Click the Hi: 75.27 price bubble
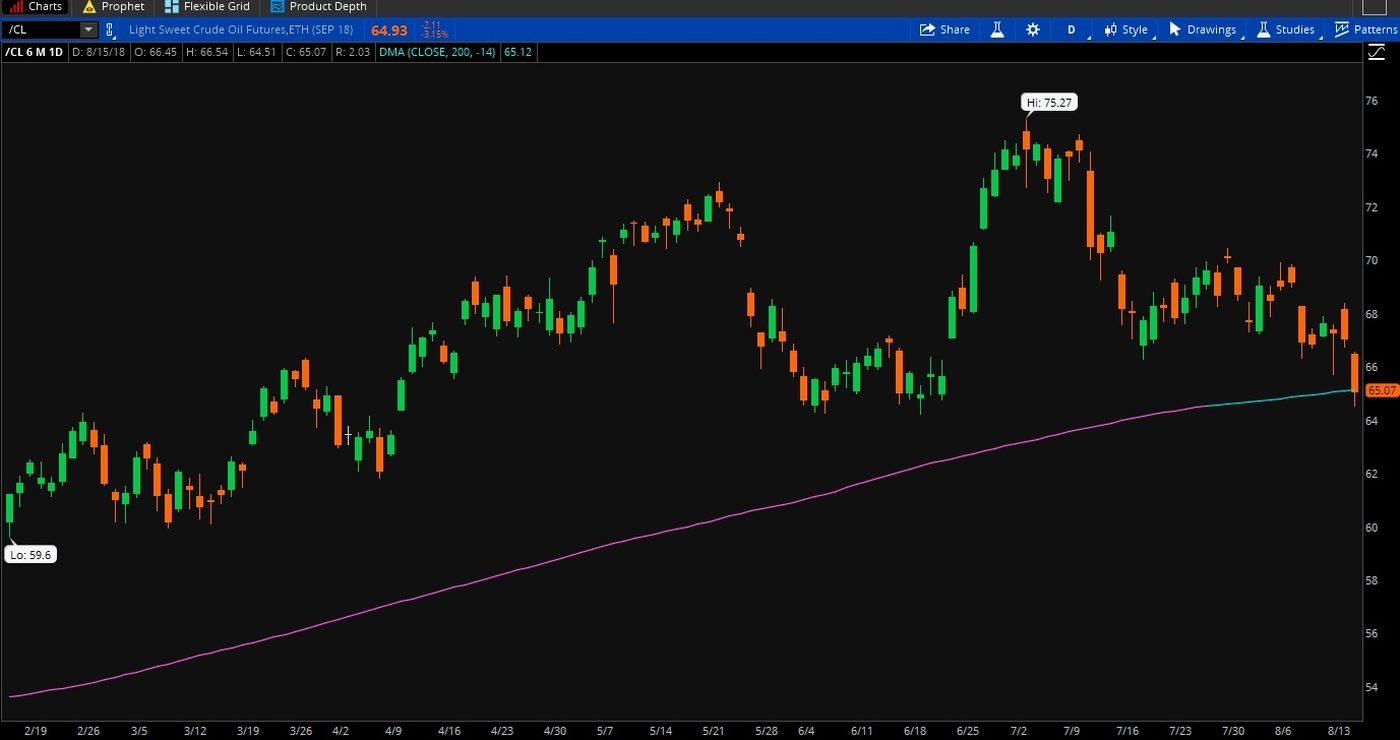The width and height of the screenshot is (1400, 740). [x=1049, y=102]
